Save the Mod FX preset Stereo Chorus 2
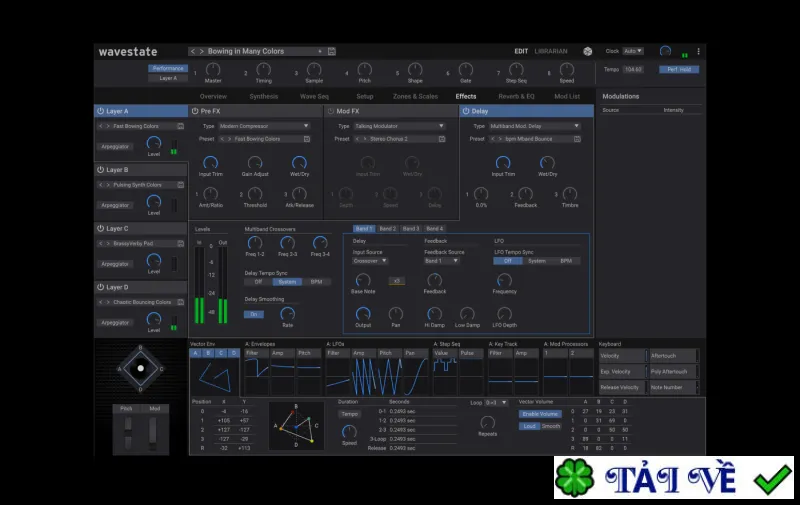The image size is (800, 505). 442,139
